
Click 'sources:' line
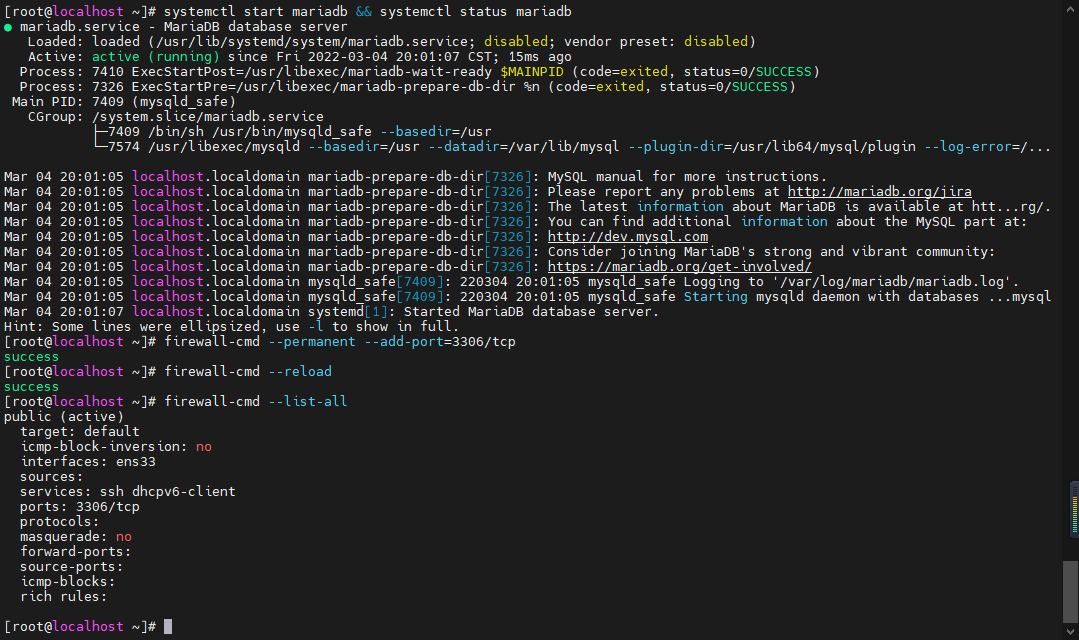(52, 477)
